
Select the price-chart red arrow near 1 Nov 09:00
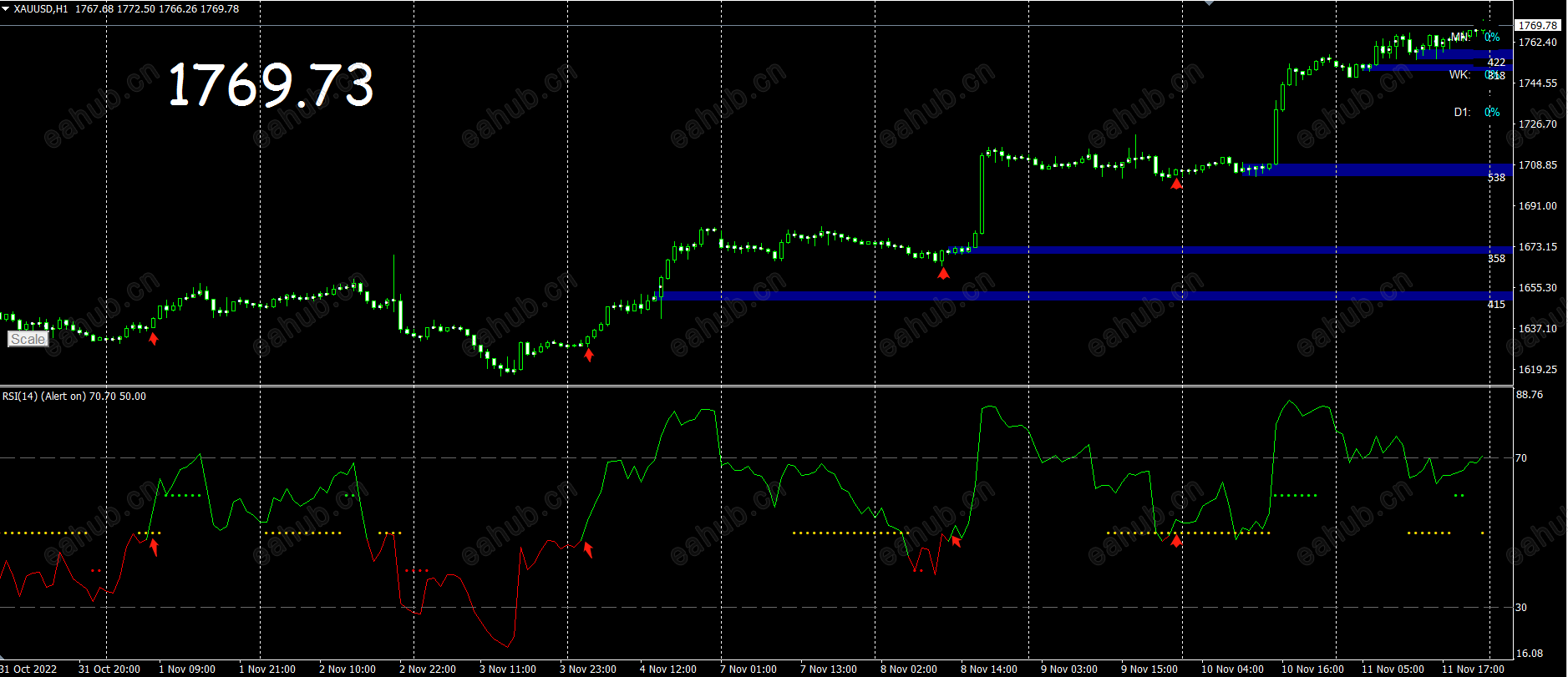pos(153,338)
